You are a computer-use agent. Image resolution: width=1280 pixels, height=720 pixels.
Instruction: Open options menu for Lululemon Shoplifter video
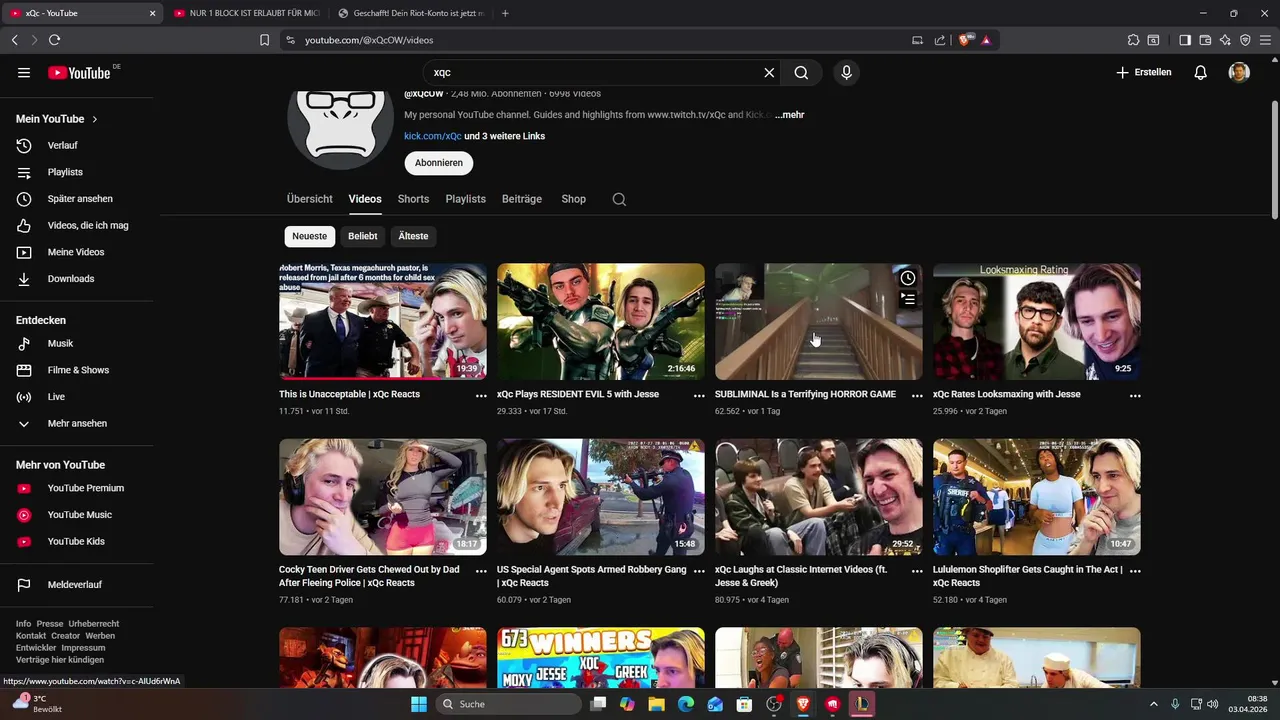point(1135,571)
